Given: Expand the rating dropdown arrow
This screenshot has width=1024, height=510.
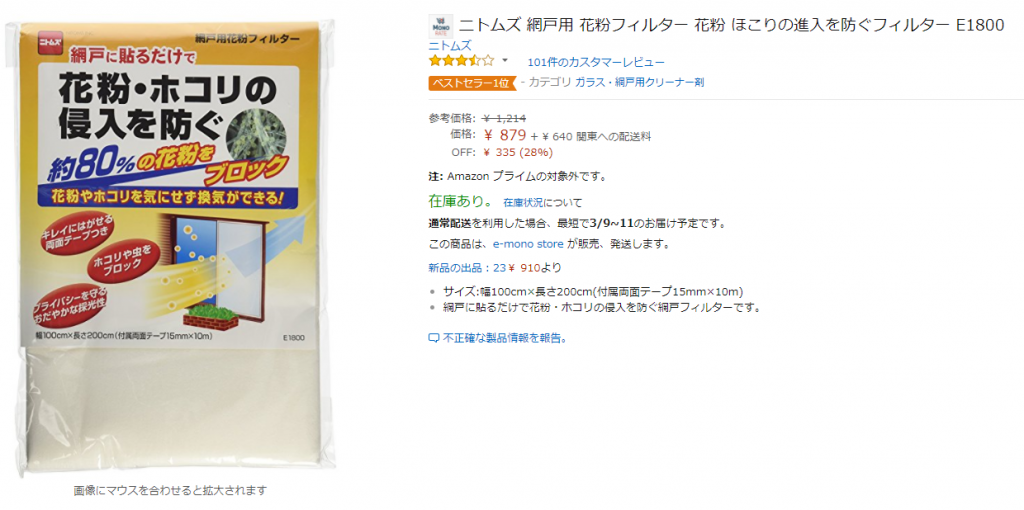Looking at the screenshot, I should pyautogui.click(x=505, y=61).
